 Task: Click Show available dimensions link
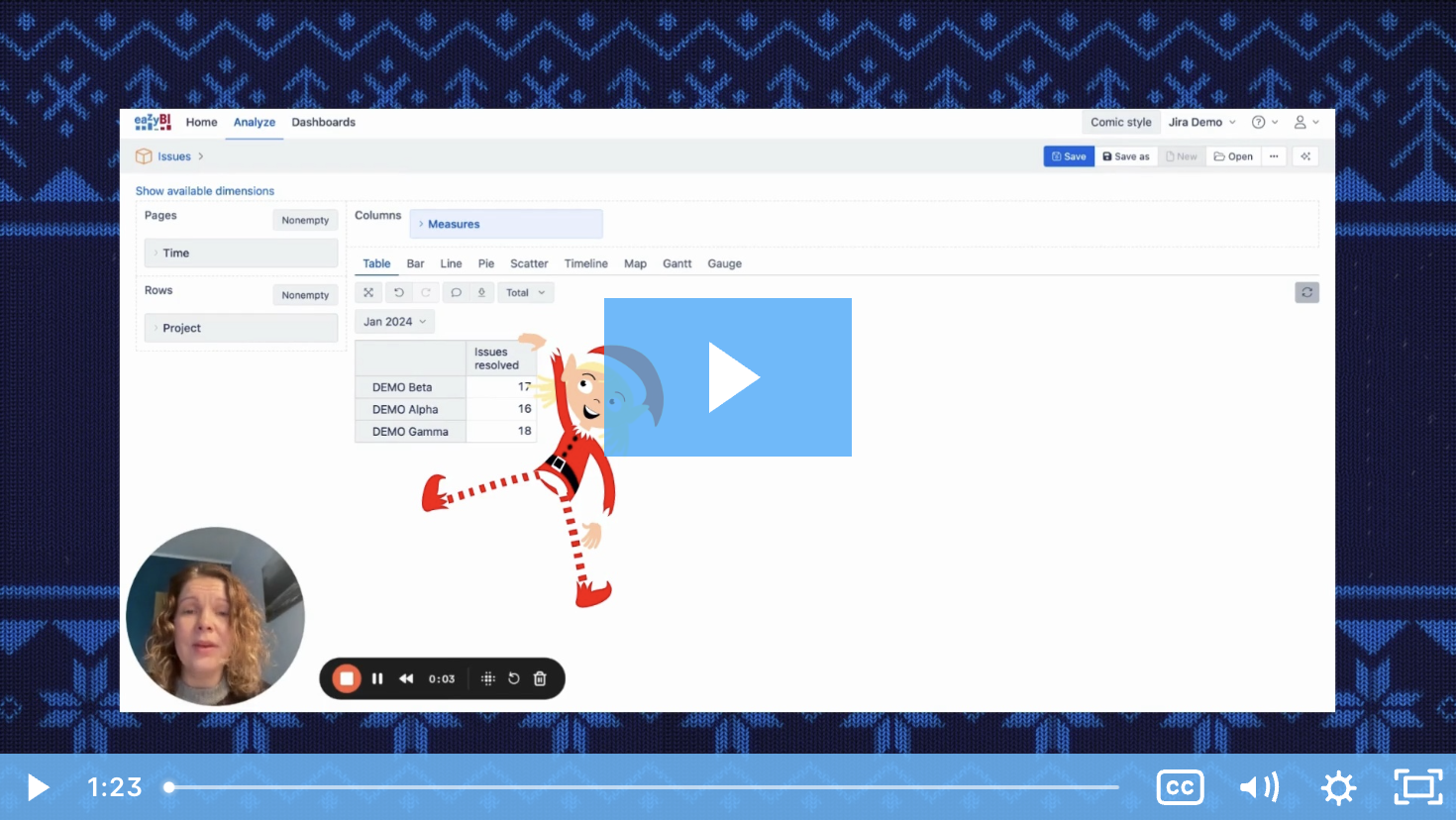(205, 191)
